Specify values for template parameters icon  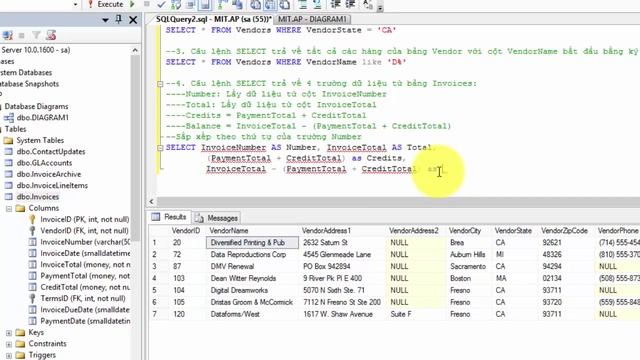(x=368, y=4)
